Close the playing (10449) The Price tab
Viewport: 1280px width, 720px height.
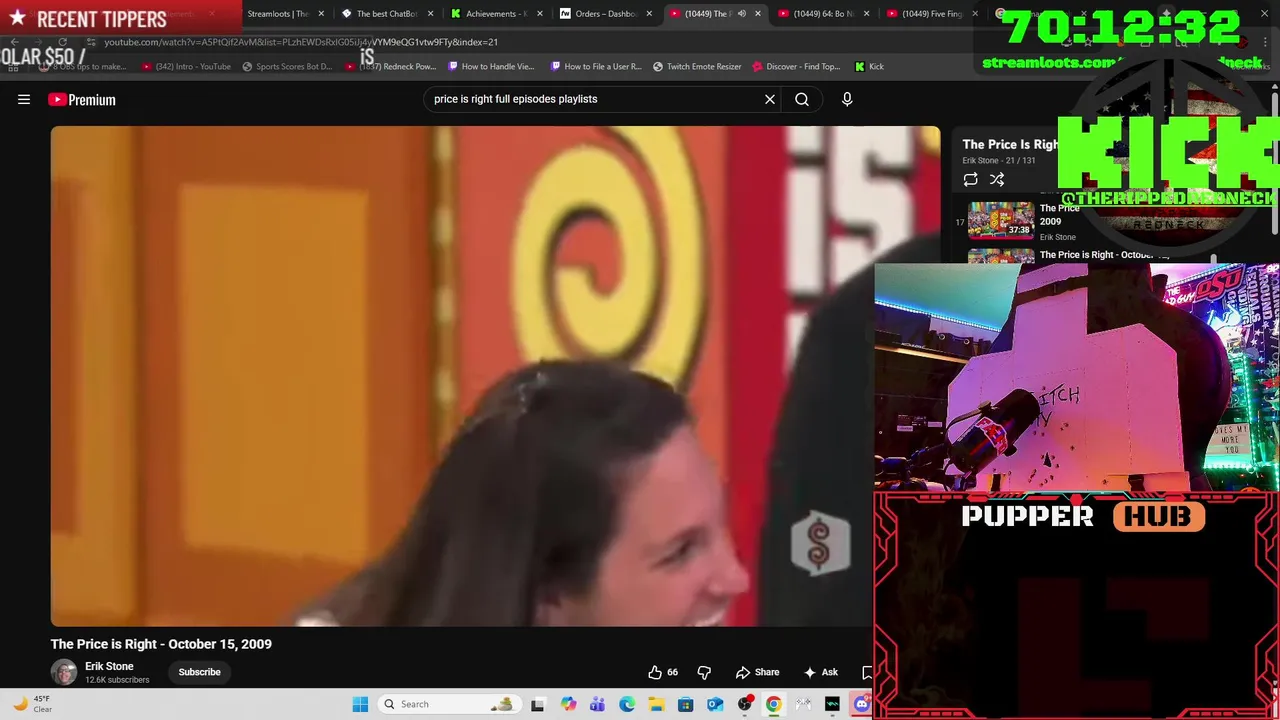pyautogui.click(x=757, y=14)
